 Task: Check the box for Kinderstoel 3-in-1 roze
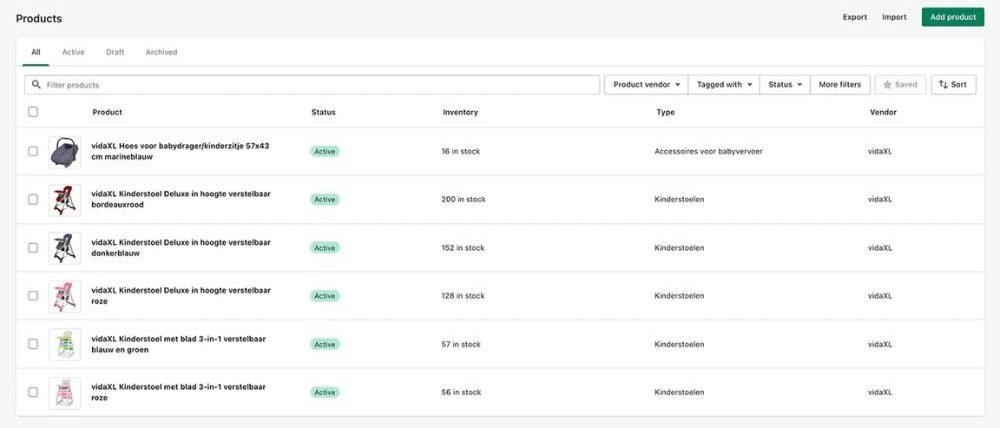33,392
